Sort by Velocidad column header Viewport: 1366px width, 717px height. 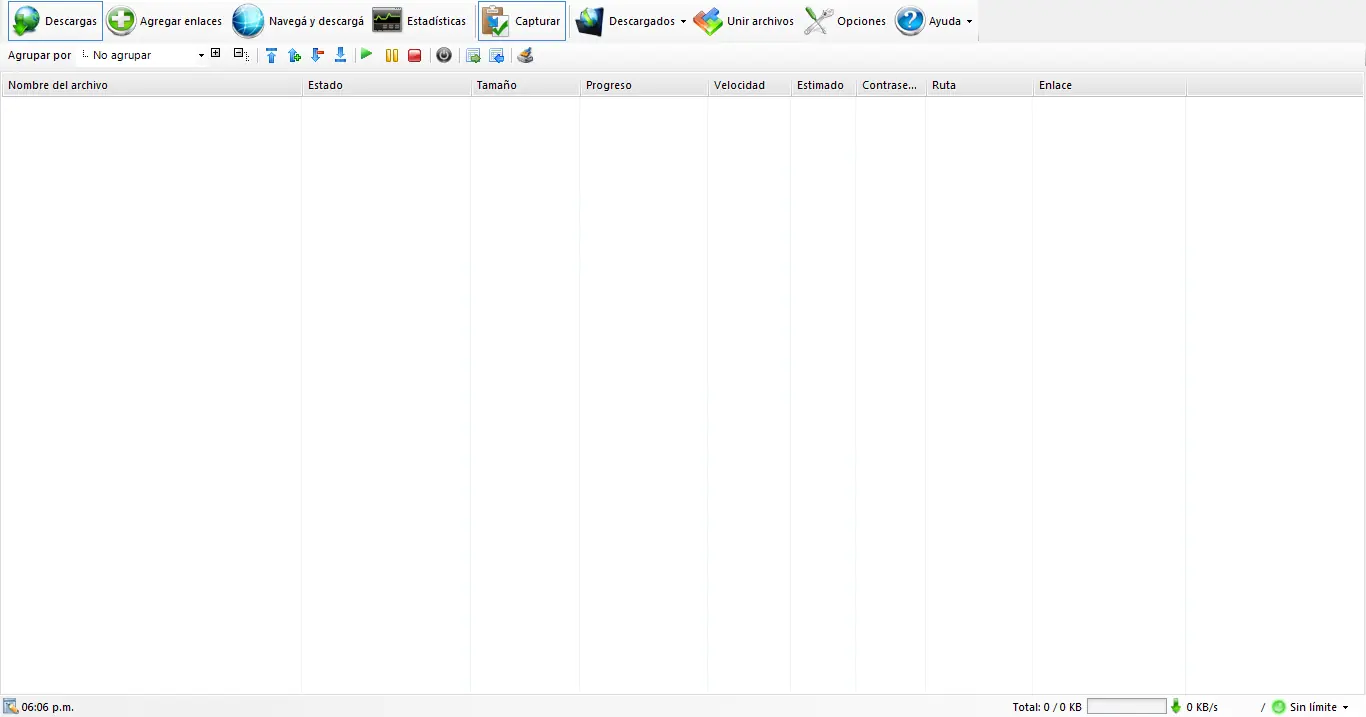749,85
